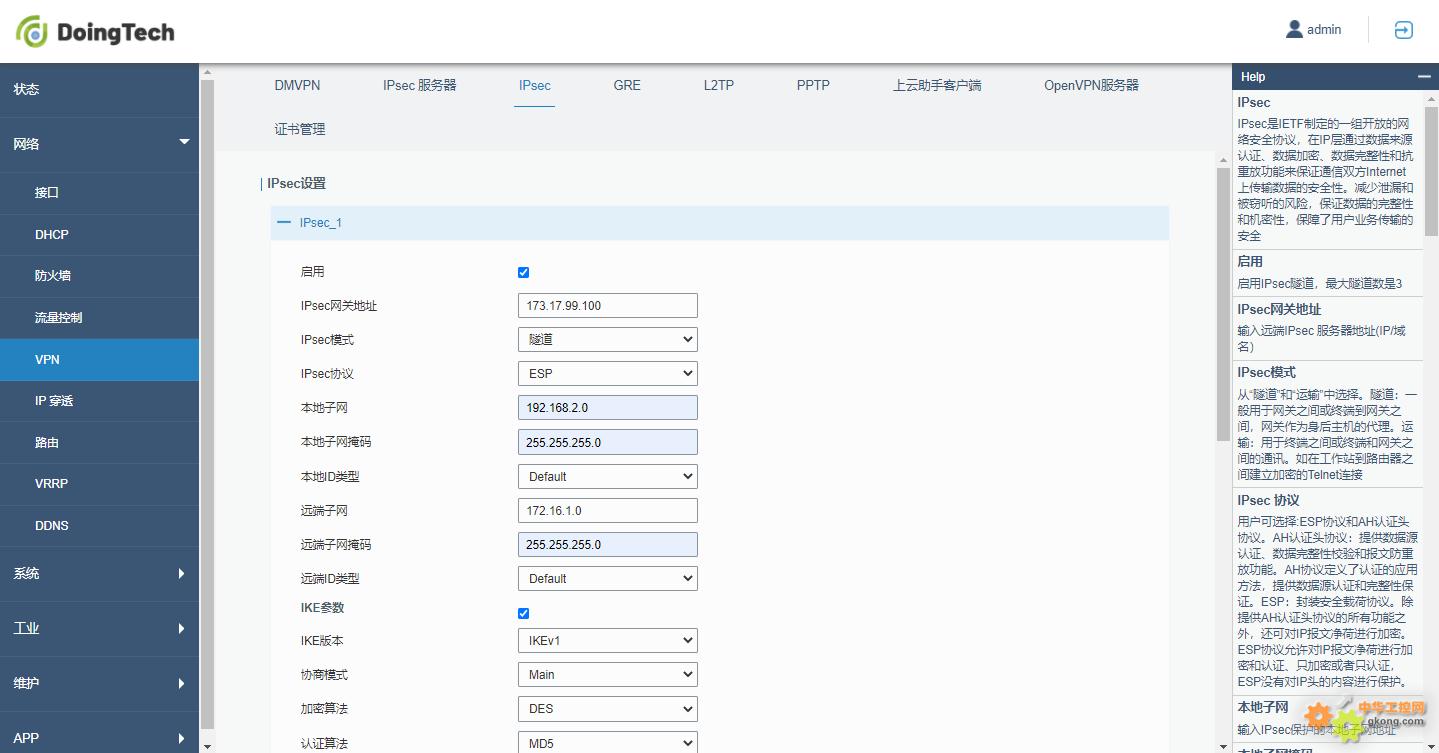
Task: Expand the 工业 sidebar menu
Action: pos(100,628)
